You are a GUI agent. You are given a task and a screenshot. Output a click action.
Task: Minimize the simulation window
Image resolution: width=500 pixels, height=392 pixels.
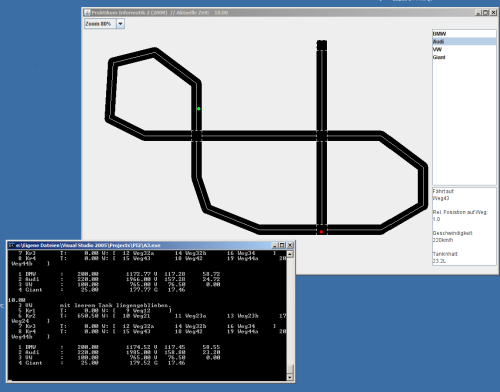click(478, 13)
